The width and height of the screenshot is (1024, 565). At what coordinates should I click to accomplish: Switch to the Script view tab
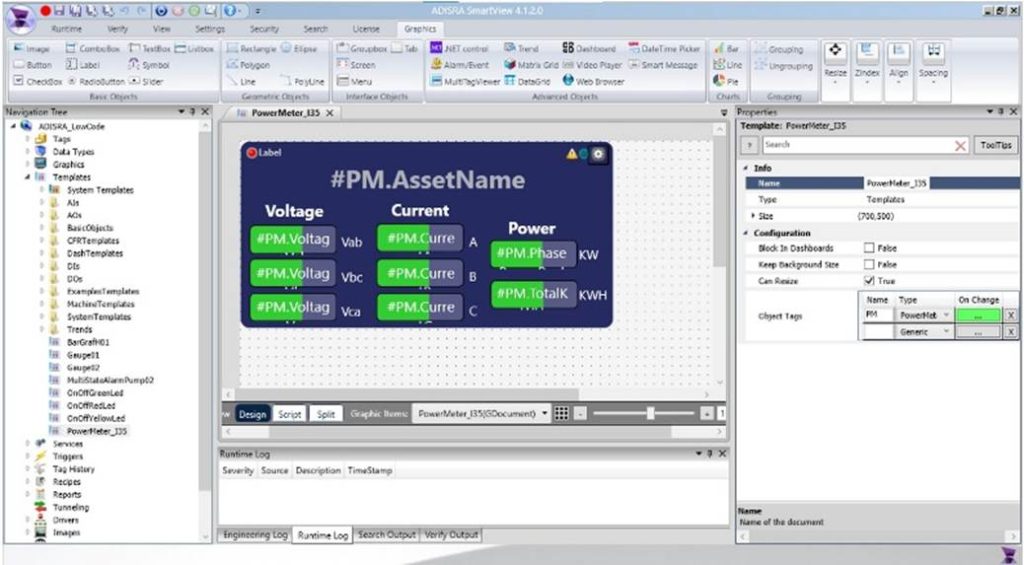(289, 414)
